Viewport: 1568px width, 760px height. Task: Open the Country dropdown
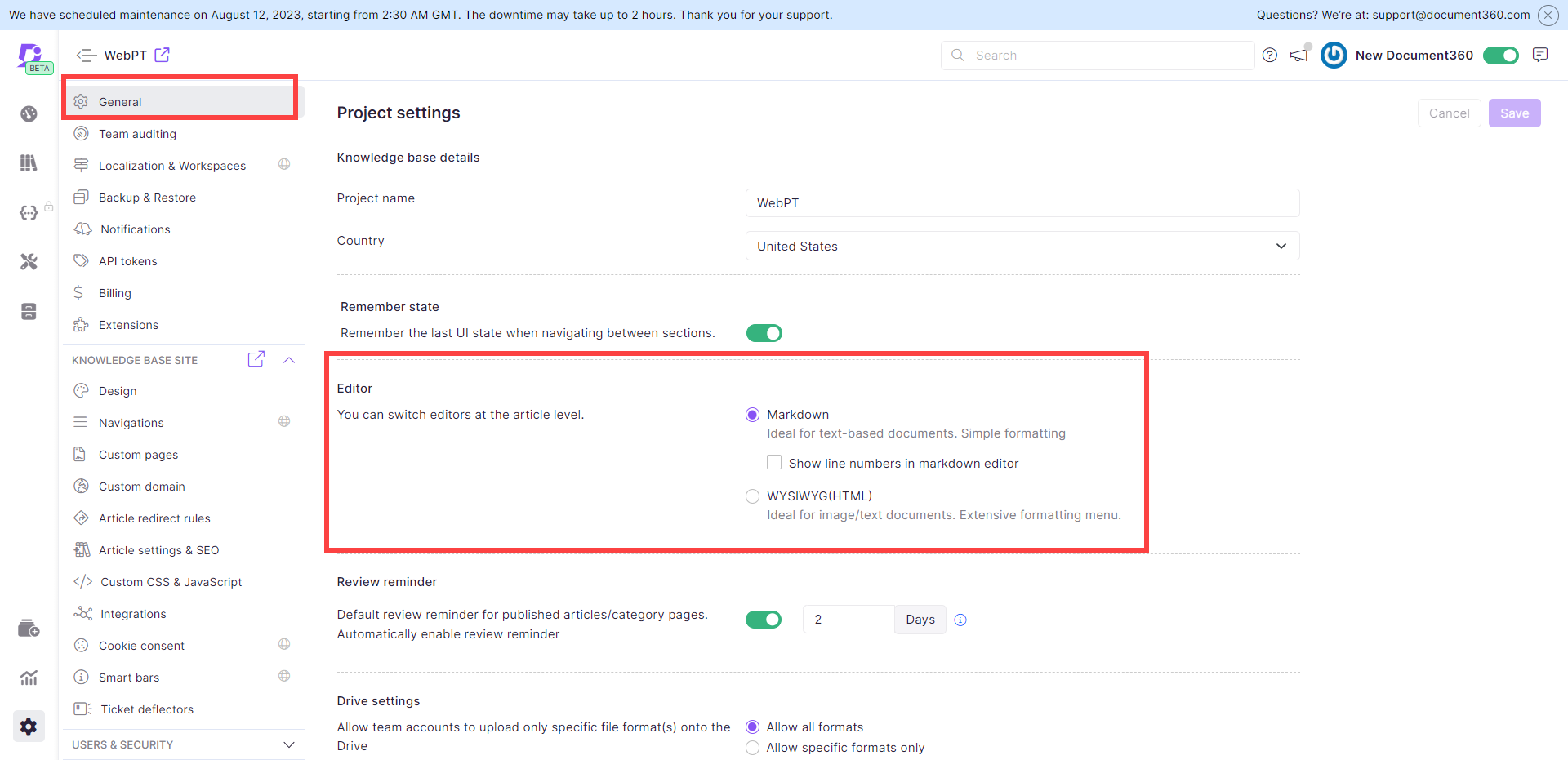tap(1022, 246)
